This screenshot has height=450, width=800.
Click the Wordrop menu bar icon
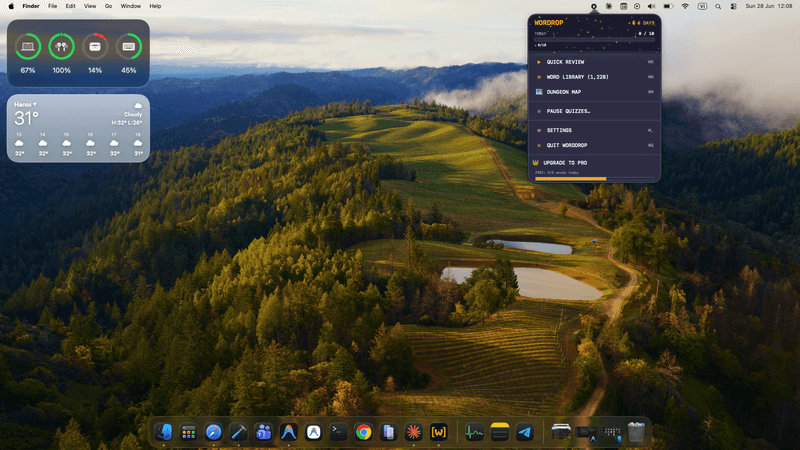coord(594,7)
